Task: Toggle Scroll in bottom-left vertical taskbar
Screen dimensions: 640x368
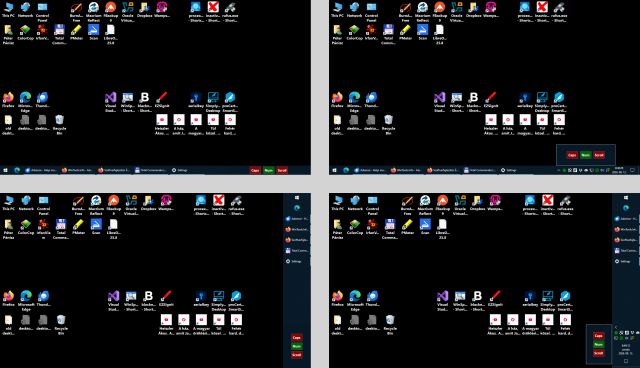Action: [x=296, y=355]
